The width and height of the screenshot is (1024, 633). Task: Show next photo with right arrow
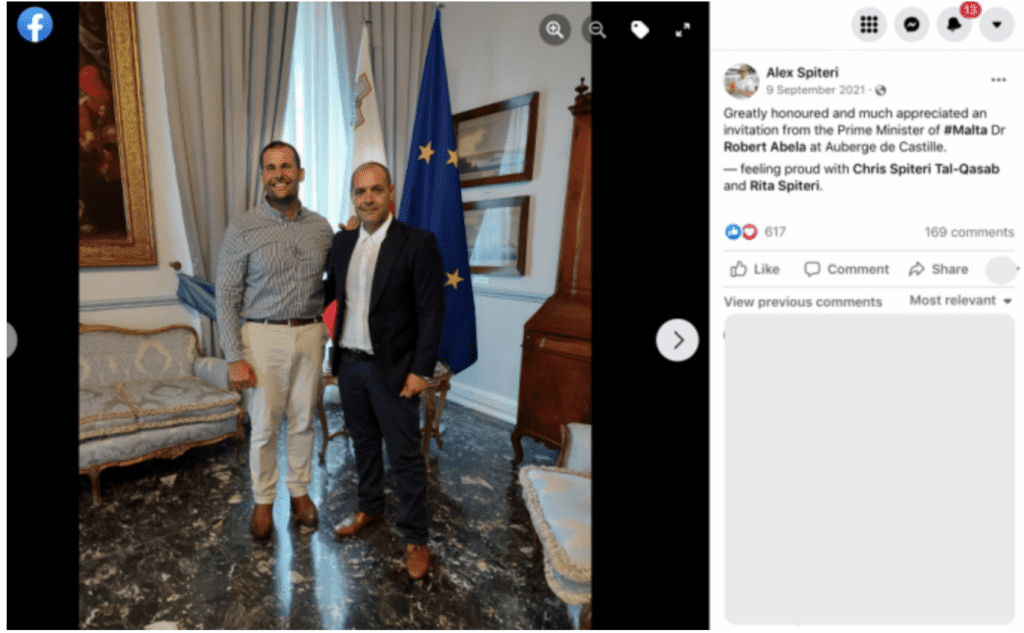[x=677, y=340]
